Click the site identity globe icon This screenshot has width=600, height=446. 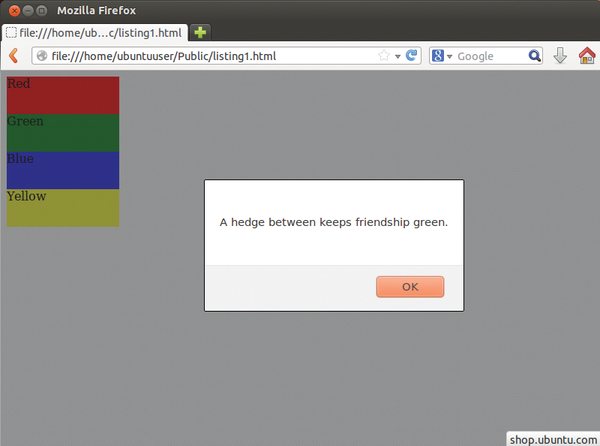click(x=42, y=56)
